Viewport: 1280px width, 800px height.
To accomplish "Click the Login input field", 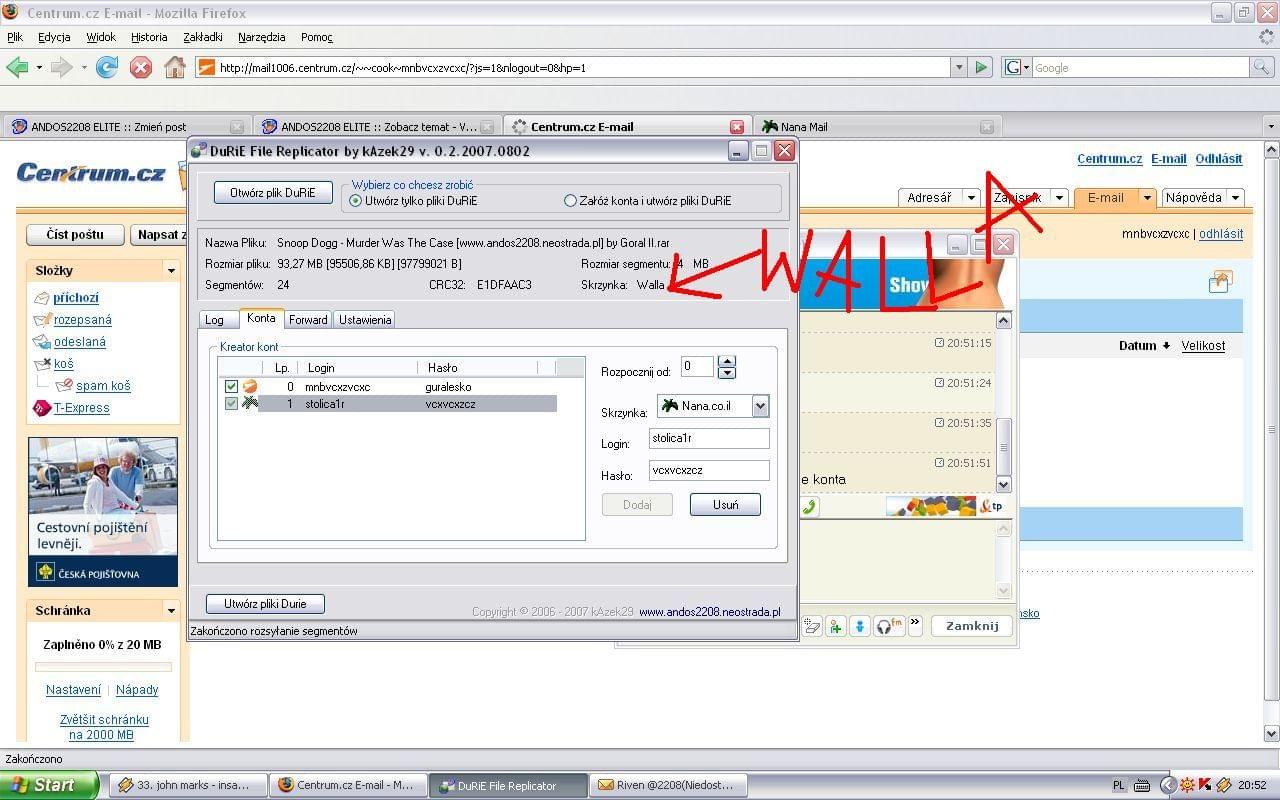I will click(709, 438).
